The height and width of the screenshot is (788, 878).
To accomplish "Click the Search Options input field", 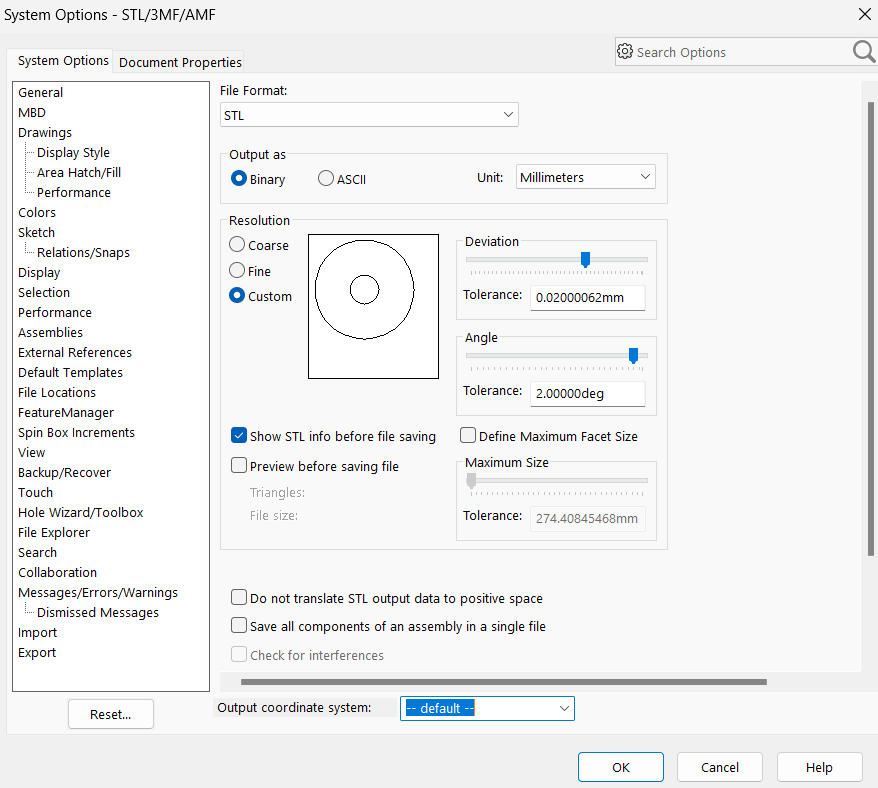I will (742, 52).
